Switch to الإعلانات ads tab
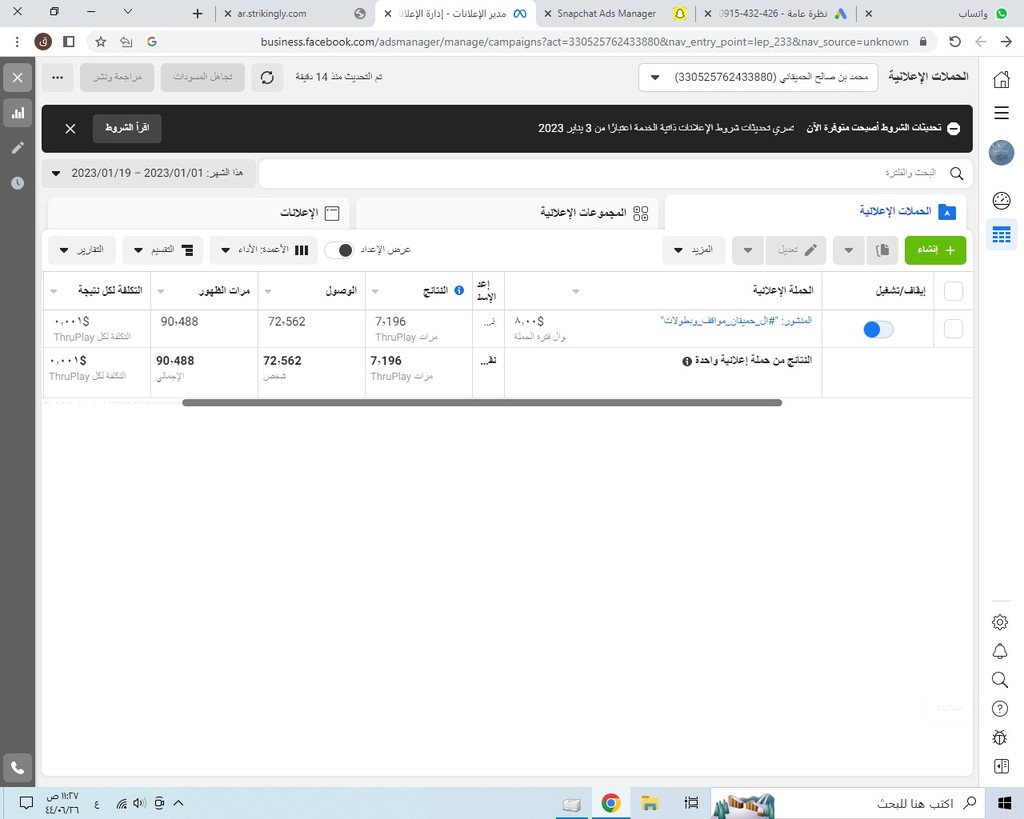 pyautogui.click(x=199, y=213)
